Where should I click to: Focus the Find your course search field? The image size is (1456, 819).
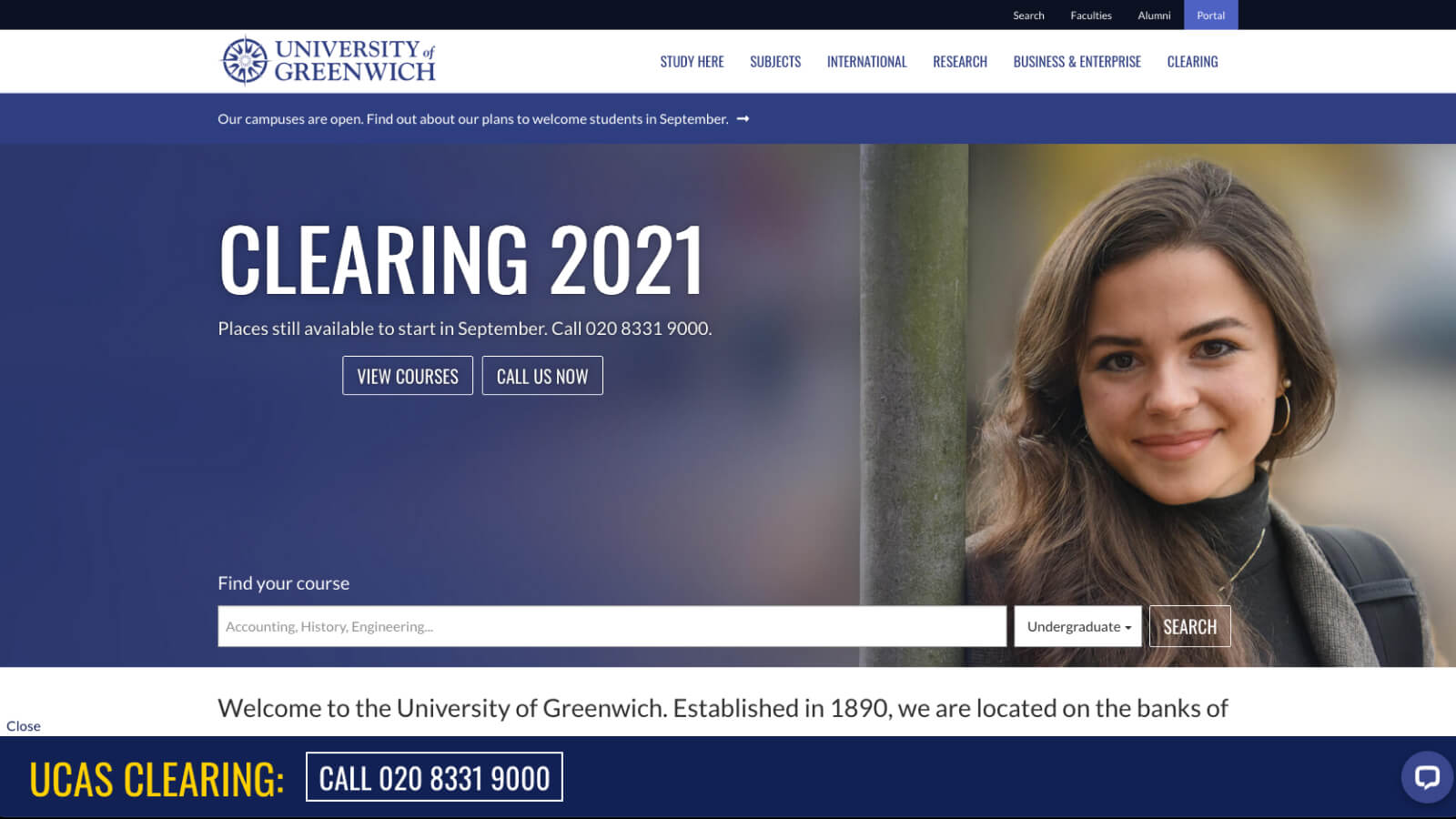pyautogui.click(x=612, y=626)
